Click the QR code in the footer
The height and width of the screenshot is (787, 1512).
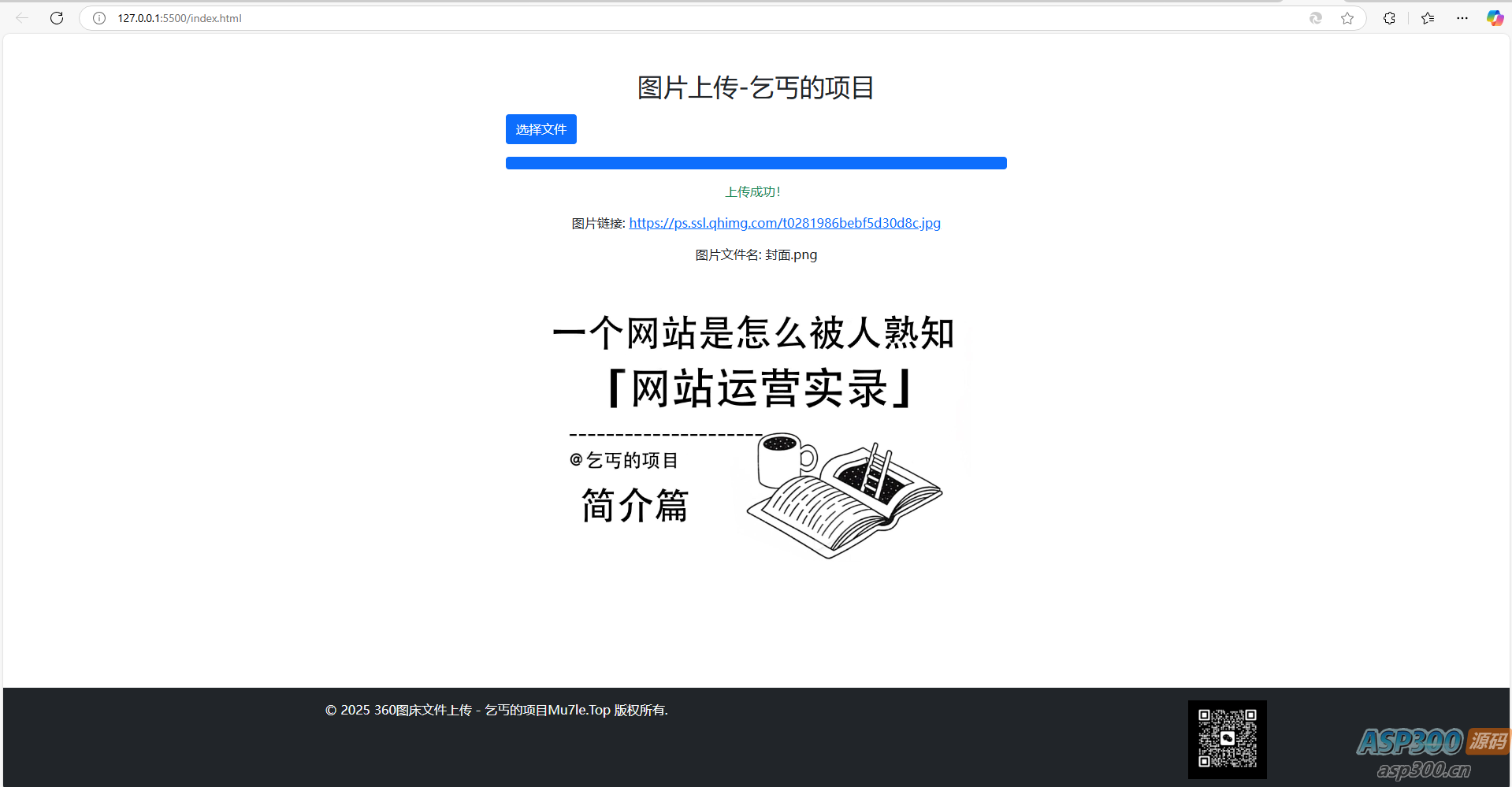[x=1227, y=739]
